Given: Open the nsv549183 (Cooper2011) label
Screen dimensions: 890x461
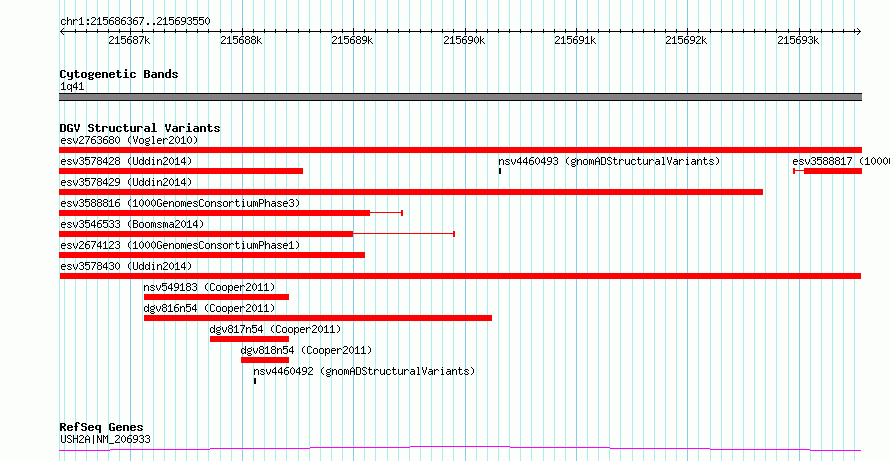Looking at the screenshot, I should click(x=209, y=287).
